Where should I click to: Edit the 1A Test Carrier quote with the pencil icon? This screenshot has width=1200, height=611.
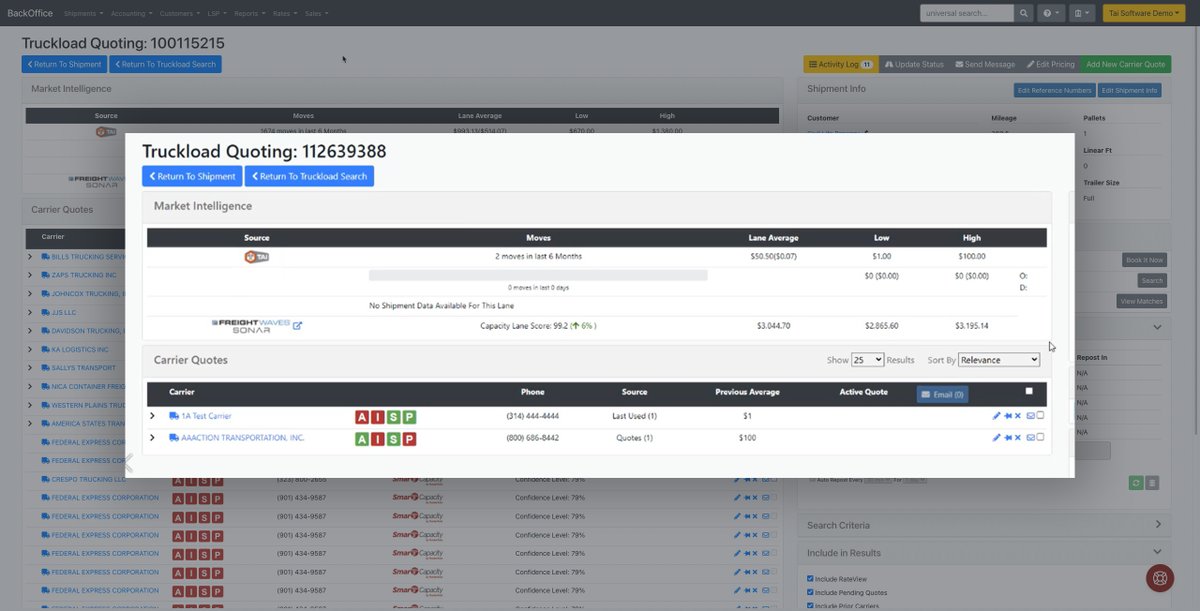(x=996, y=416)
